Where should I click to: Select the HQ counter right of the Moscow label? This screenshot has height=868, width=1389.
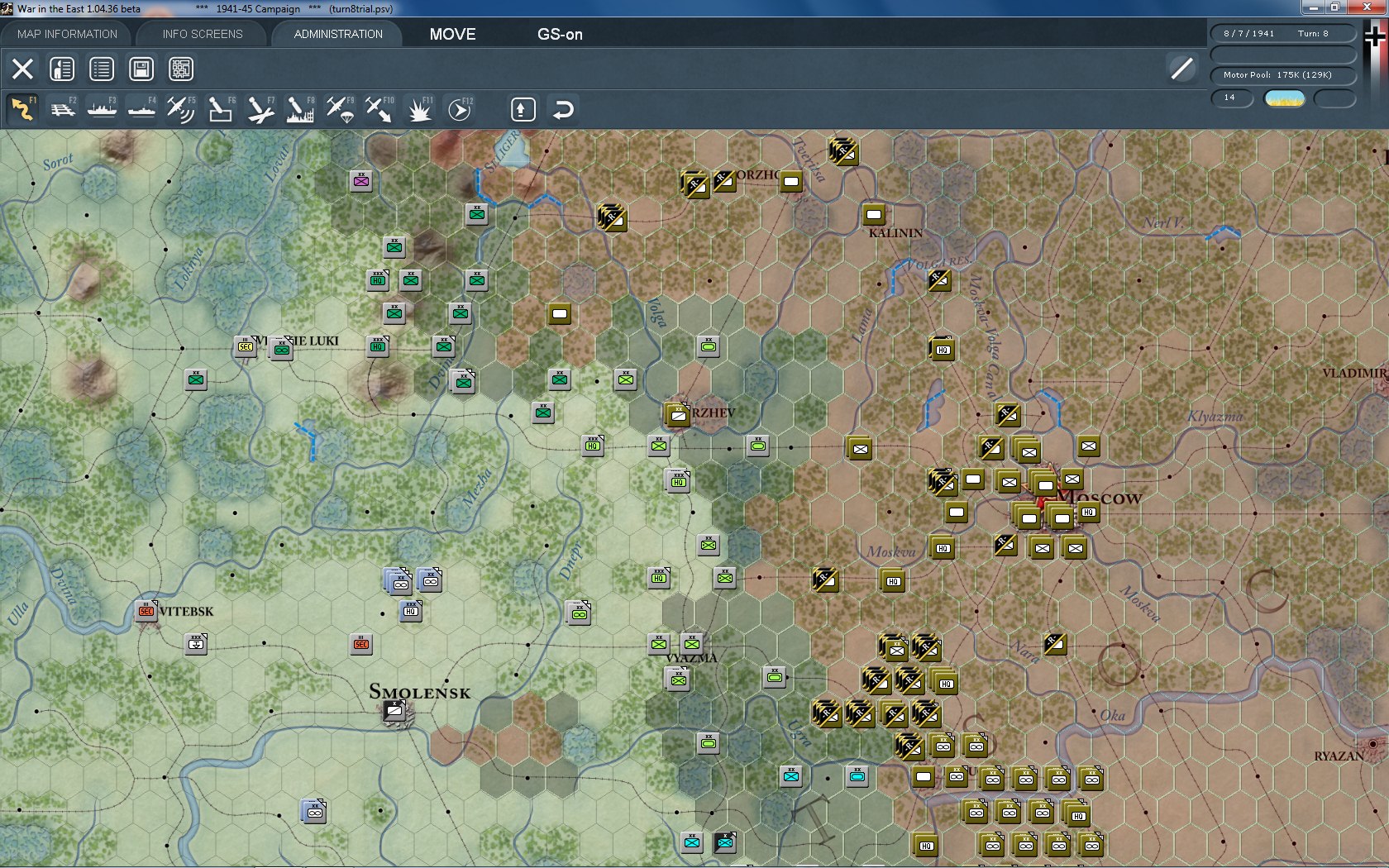point(1089,513)
